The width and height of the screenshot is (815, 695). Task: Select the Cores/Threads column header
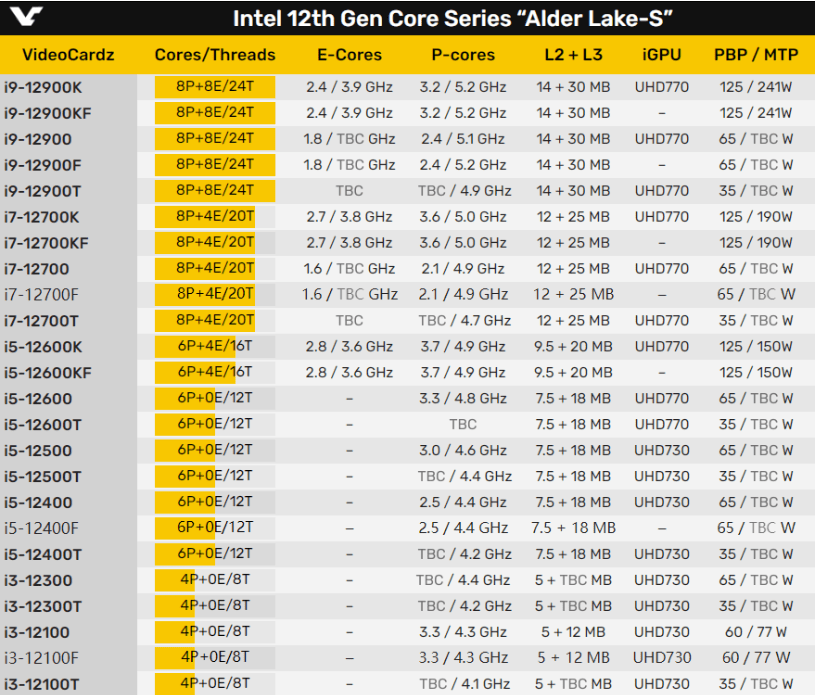[x=215, y=55]
